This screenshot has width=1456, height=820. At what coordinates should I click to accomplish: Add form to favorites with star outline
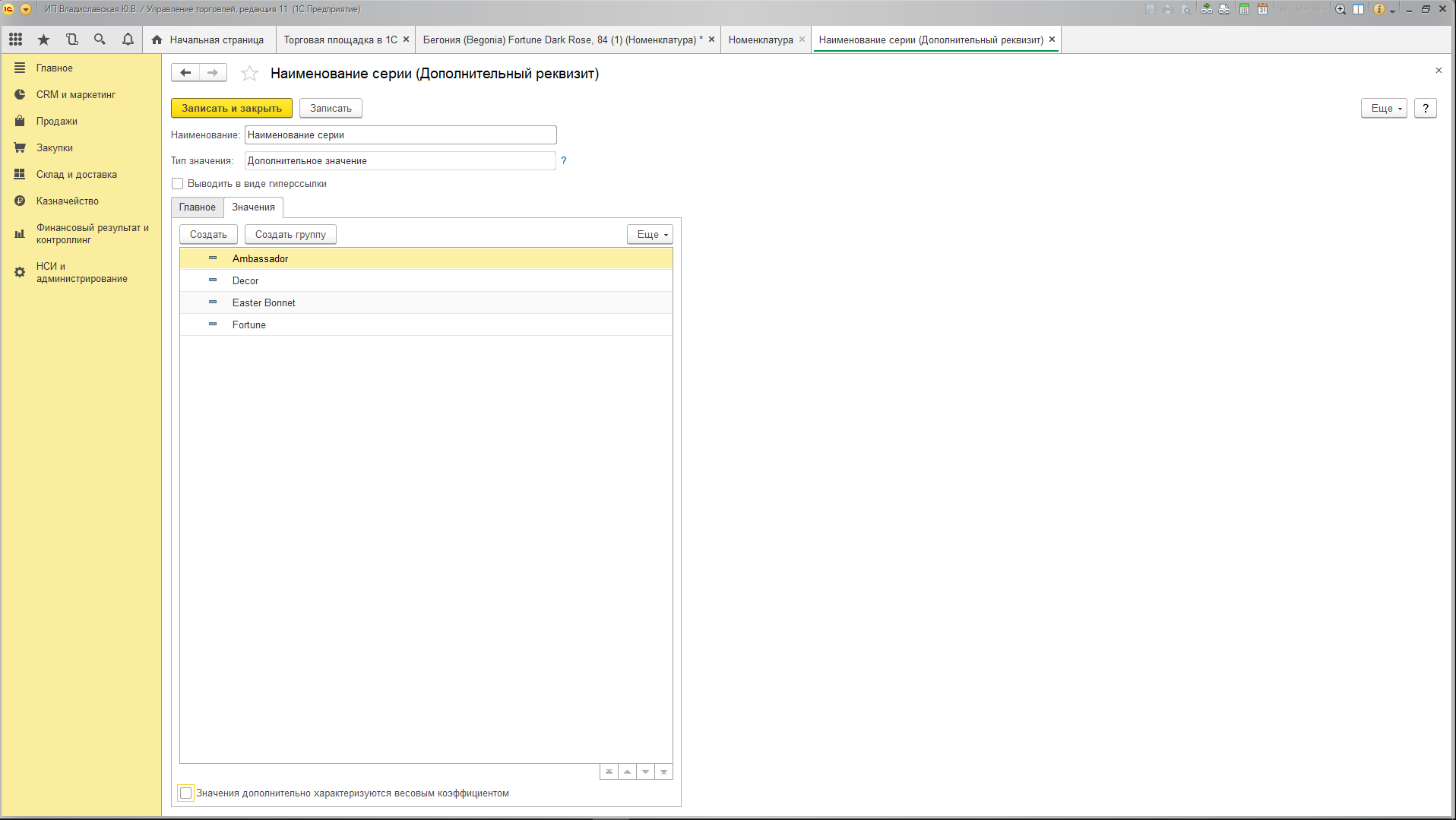[x=249, y=74]
